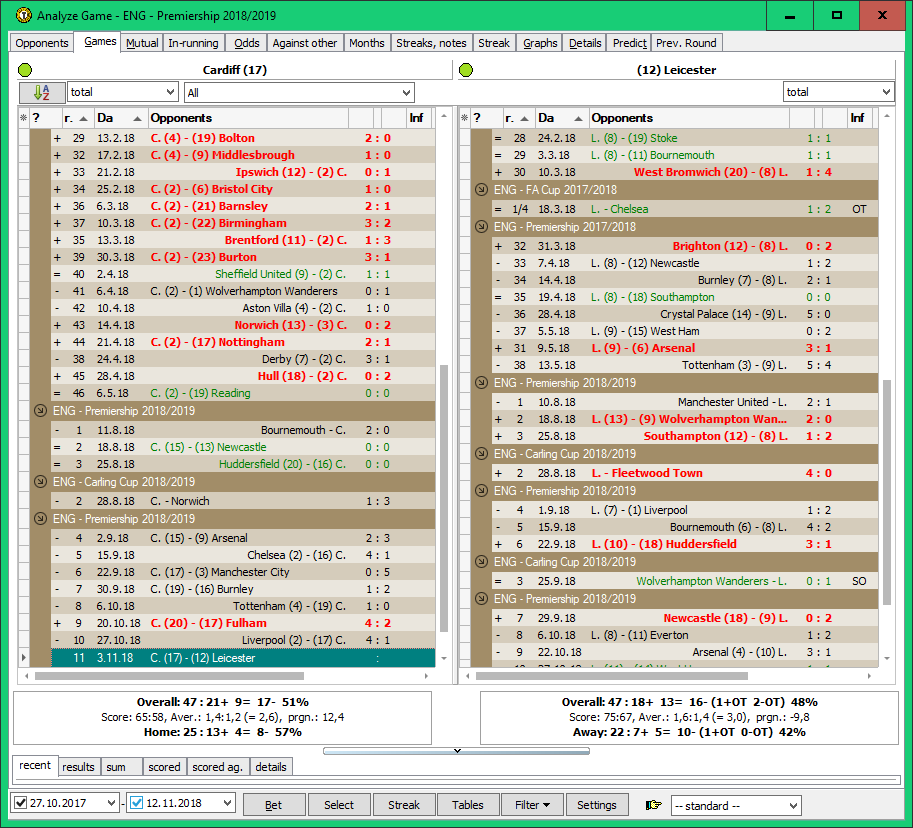Click the clock icon beside ENG - Premiership 2017/2018
Screen dimensions: 913x828
pyautogui.click(x=479, y=226)
